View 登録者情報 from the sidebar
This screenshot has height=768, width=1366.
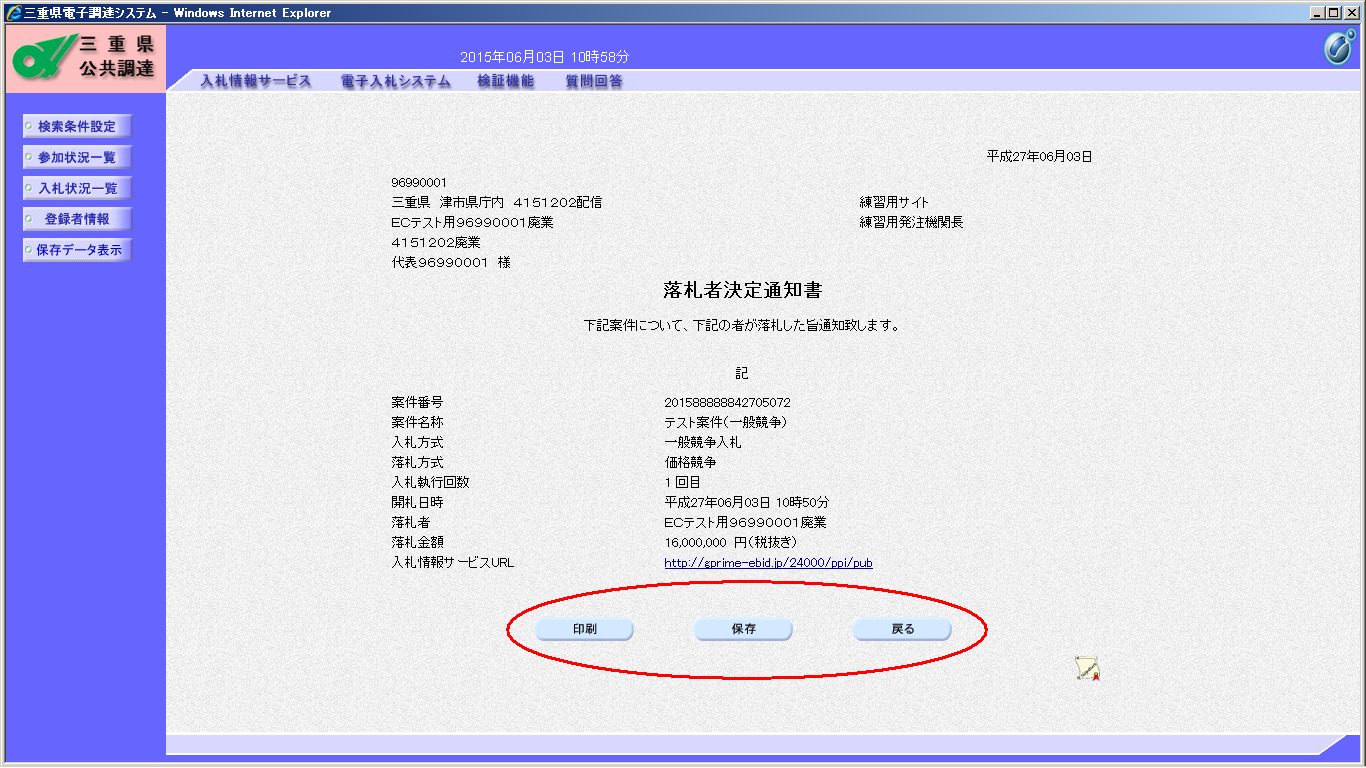click(77, 220)
